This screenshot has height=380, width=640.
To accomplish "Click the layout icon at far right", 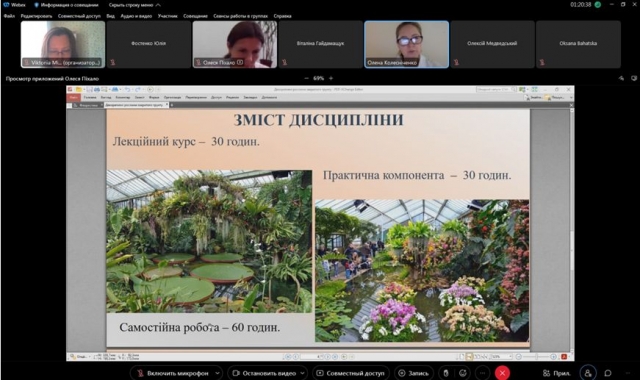I will 634,78.
